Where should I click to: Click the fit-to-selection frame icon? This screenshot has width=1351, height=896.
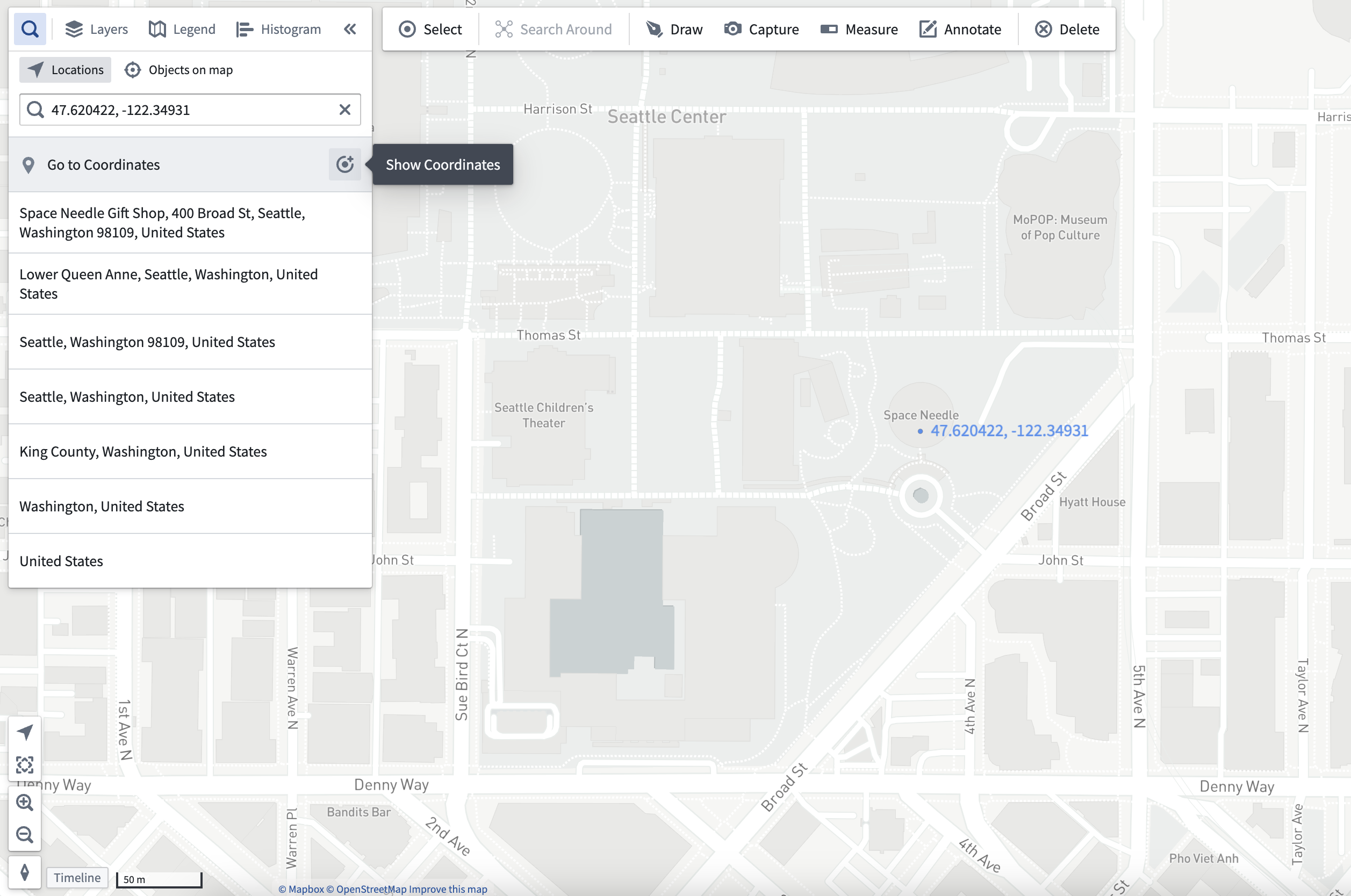pyautogui.click(x=25, y=764)
